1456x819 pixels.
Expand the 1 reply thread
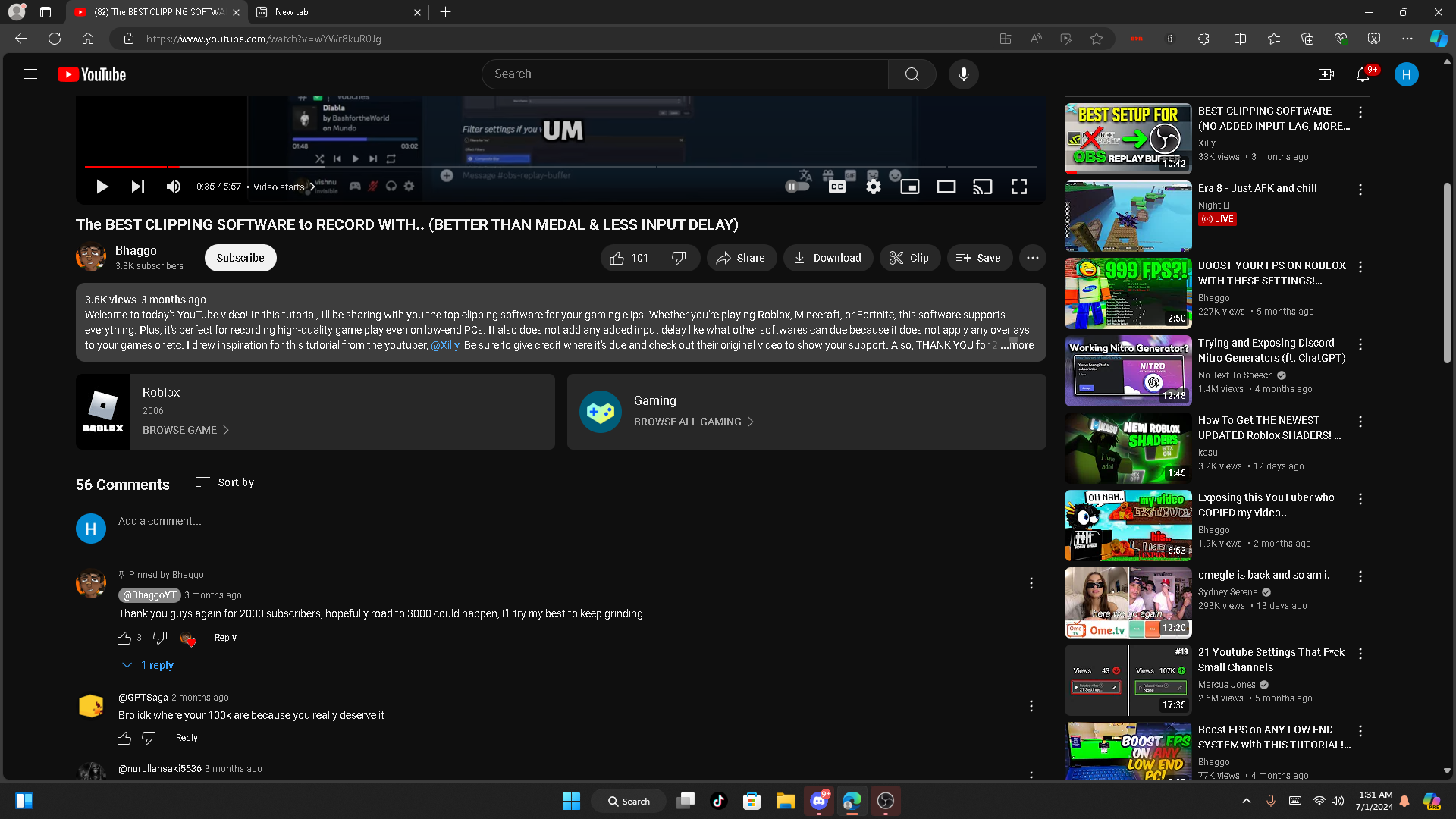pos(149,665)
